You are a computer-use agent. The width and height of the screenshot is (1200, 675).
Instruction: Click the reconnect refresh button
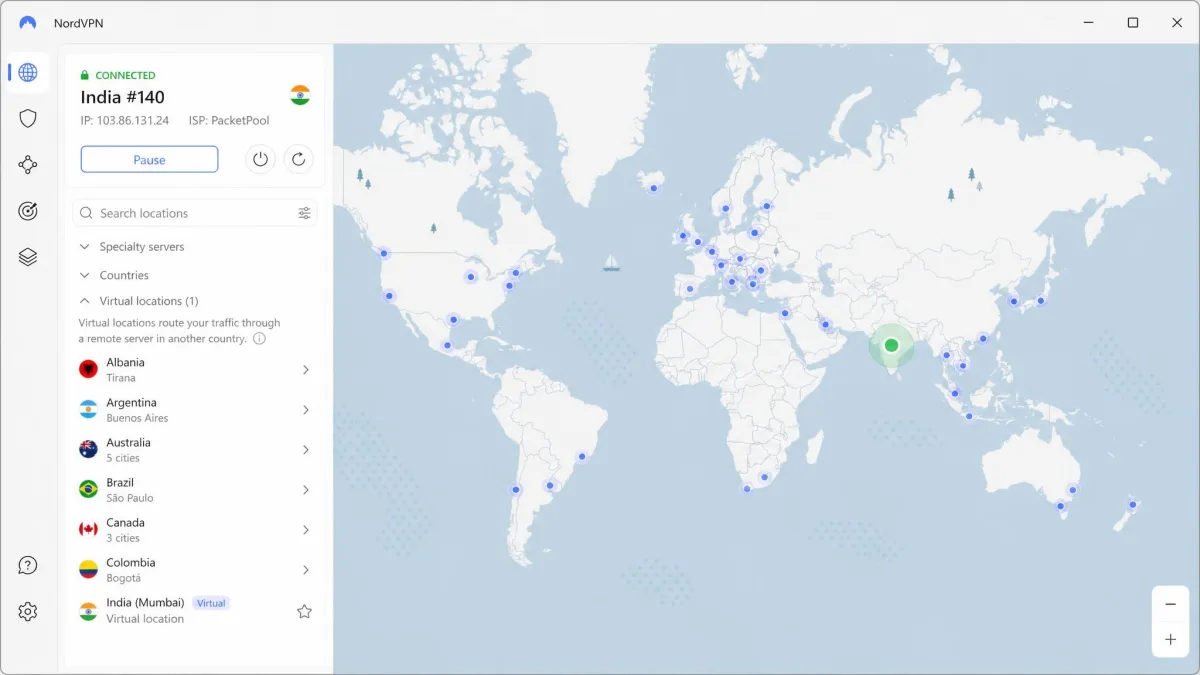point(299,159)
